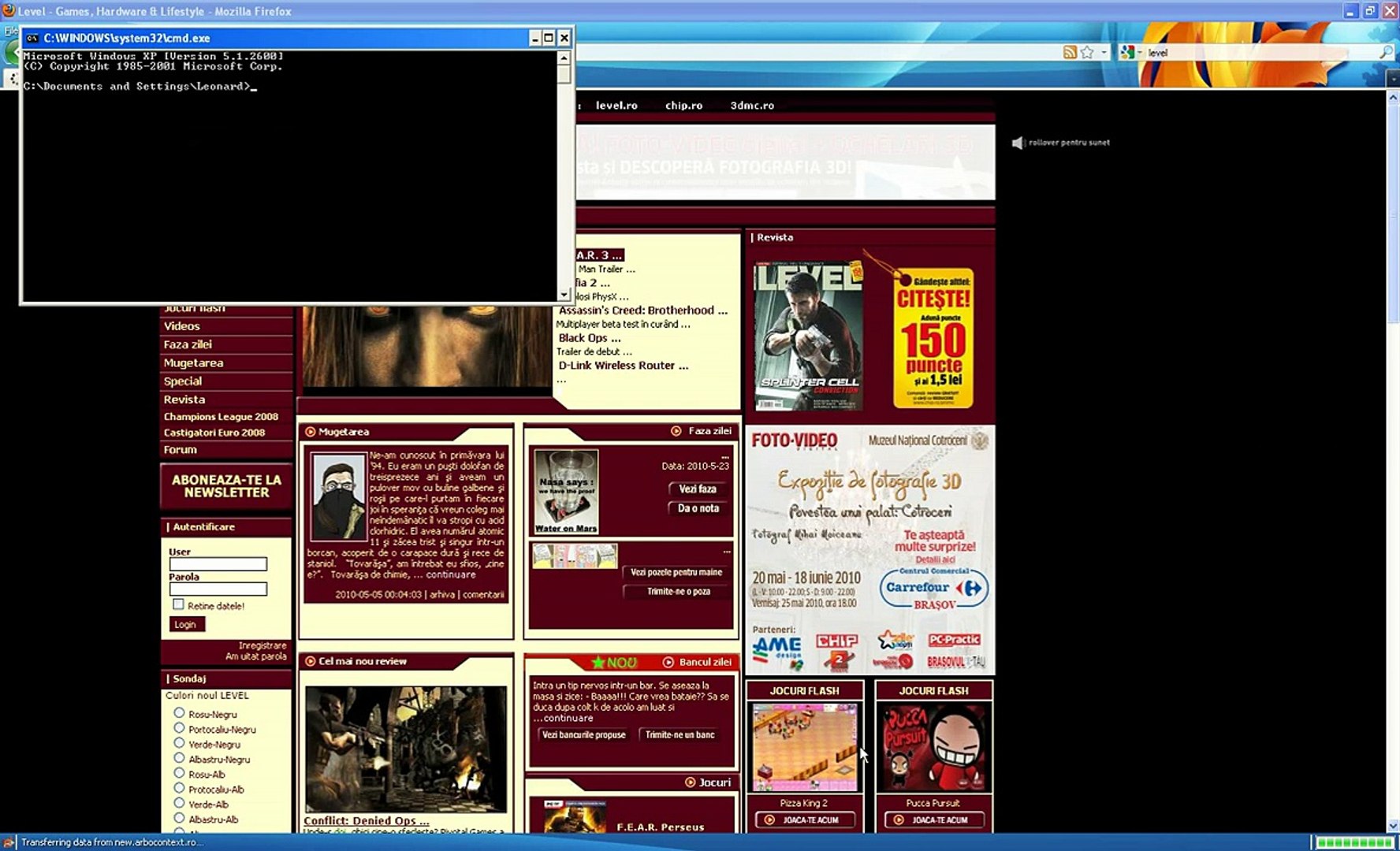Select the Rosu-Negru poll option
This screenshot has height=851, width=1400.
[179, 713]
